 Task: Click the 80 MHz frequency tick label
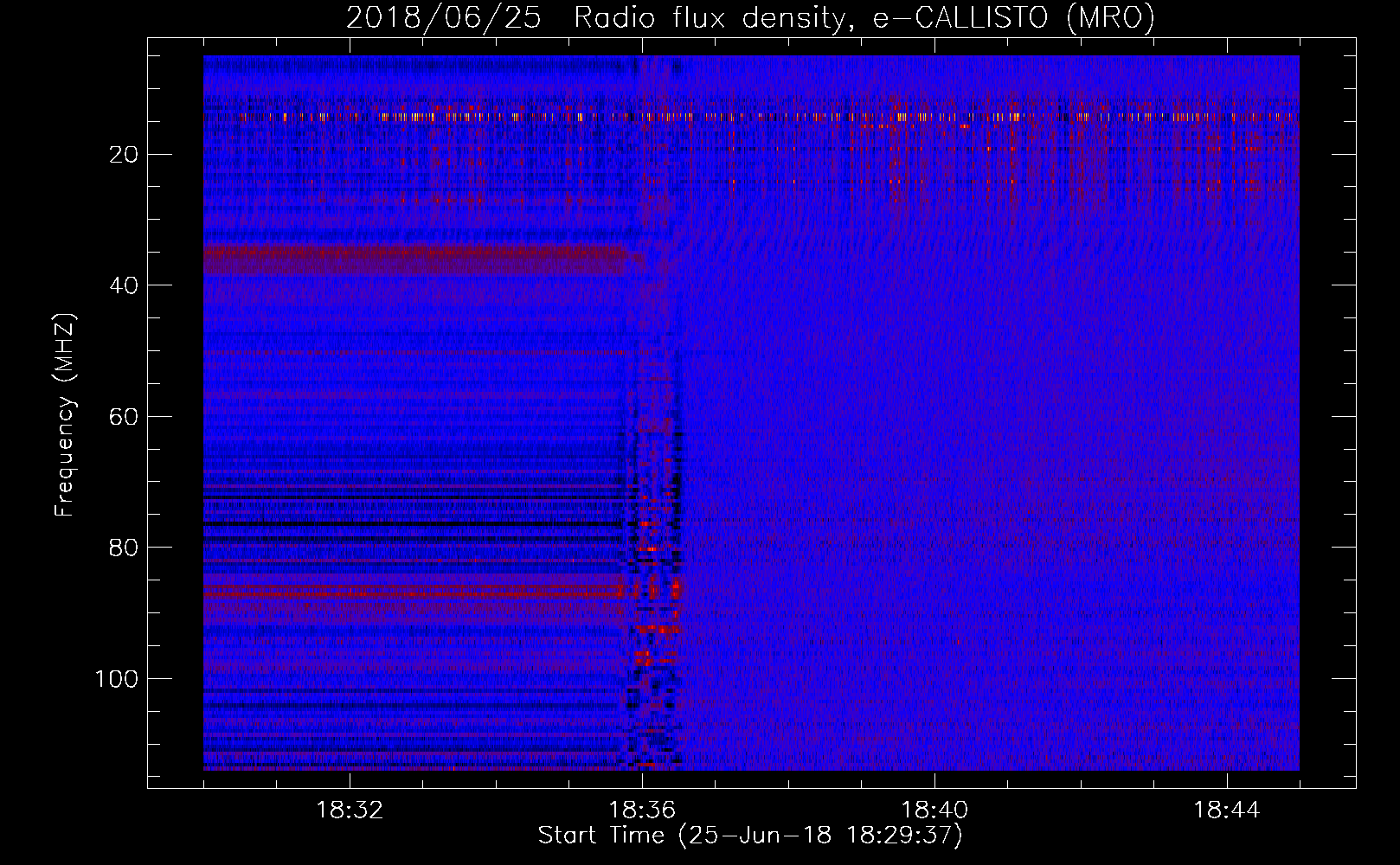[125, 548]
